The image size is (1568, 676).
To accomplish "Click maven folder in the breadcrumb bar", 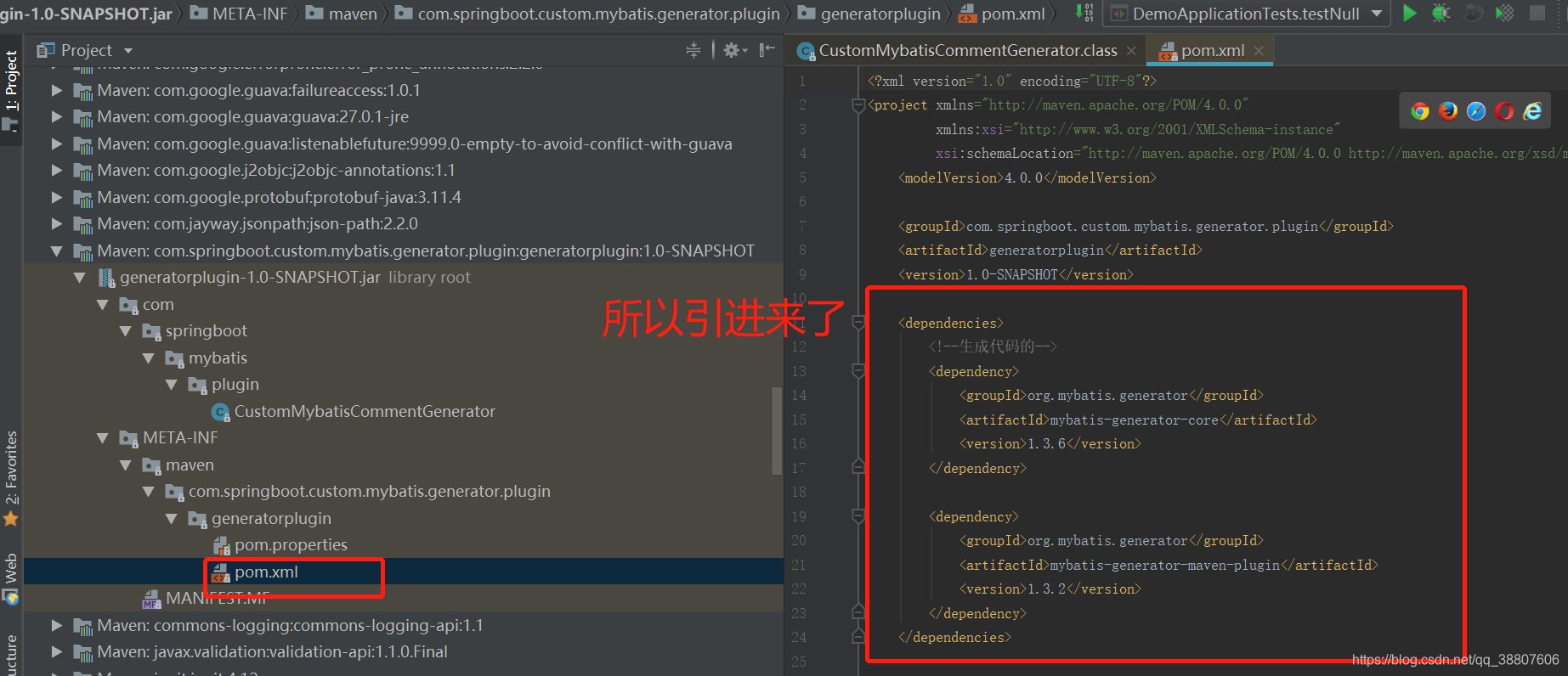I will click(x=341, y=14).
